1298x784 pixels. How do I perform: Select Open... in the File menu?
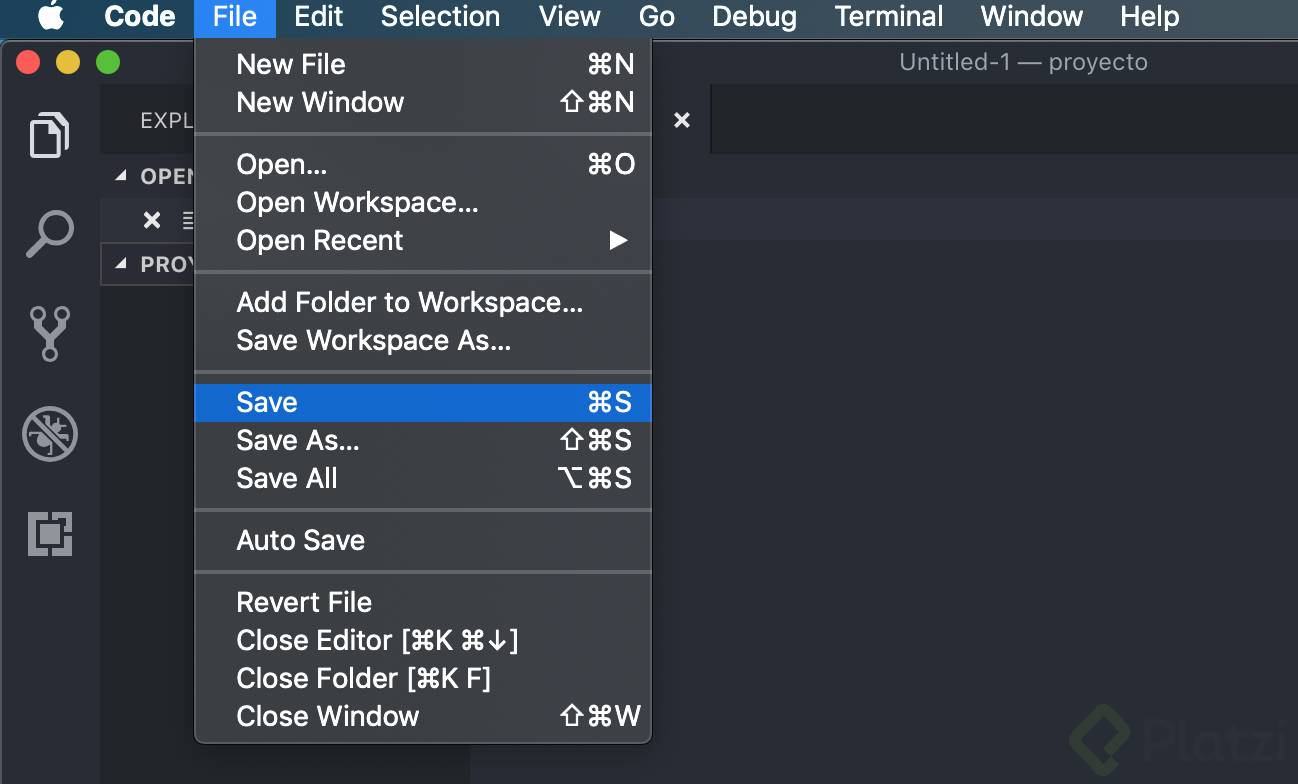423,164
